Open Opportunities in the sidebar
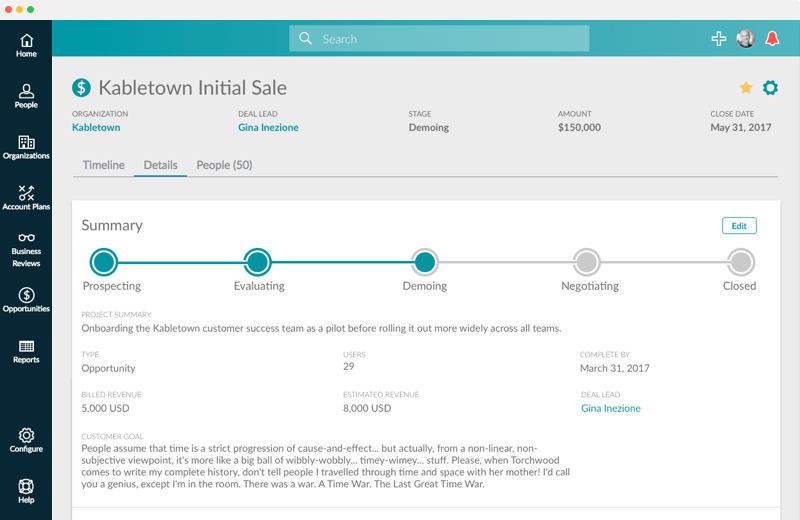Viewport: 800px width, 520px height. 26,300
